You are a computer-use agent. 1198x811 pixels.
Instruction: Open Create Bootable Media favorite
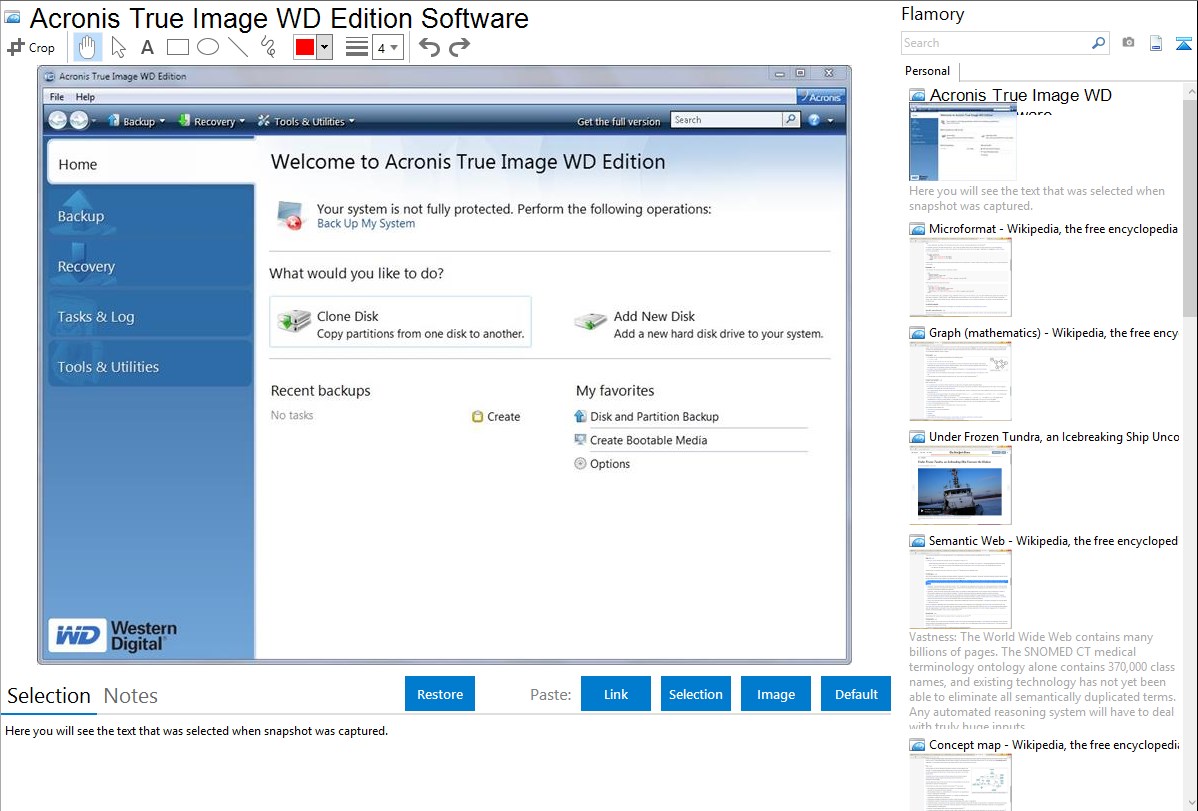[641, 440]
